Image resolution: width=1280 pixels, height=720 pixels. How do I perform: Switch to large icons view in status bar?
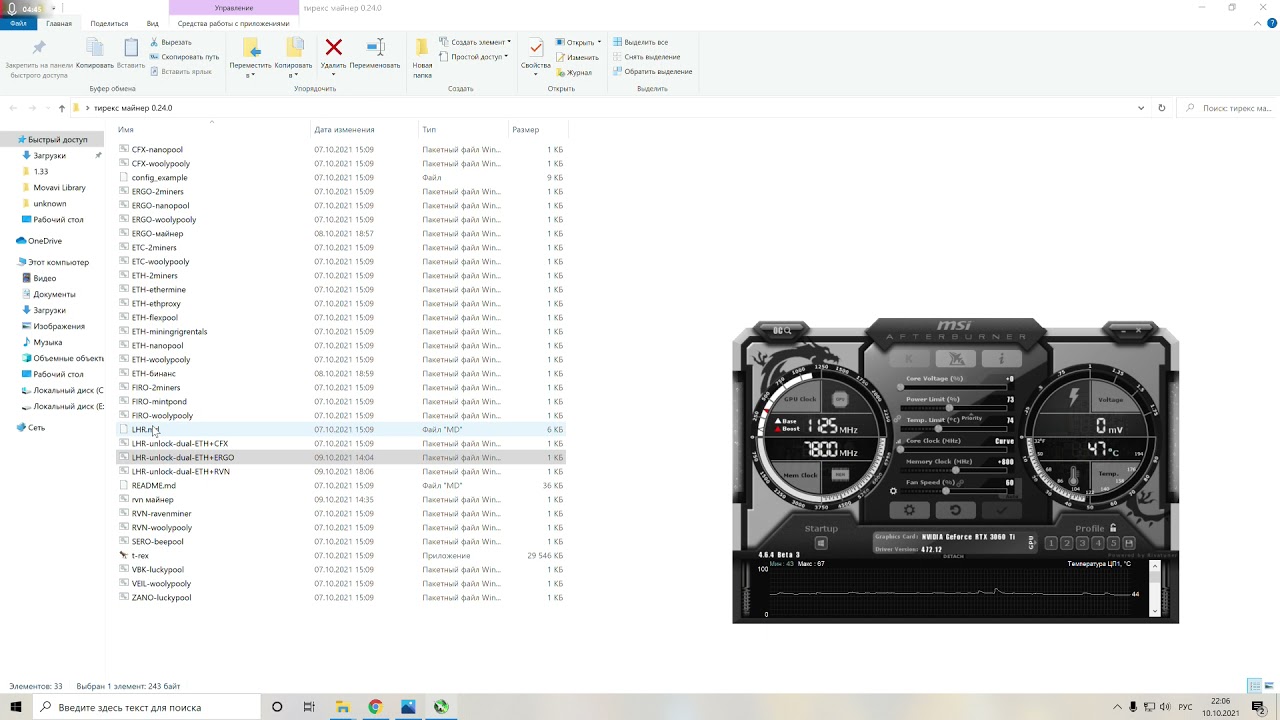click(1269, 686)
